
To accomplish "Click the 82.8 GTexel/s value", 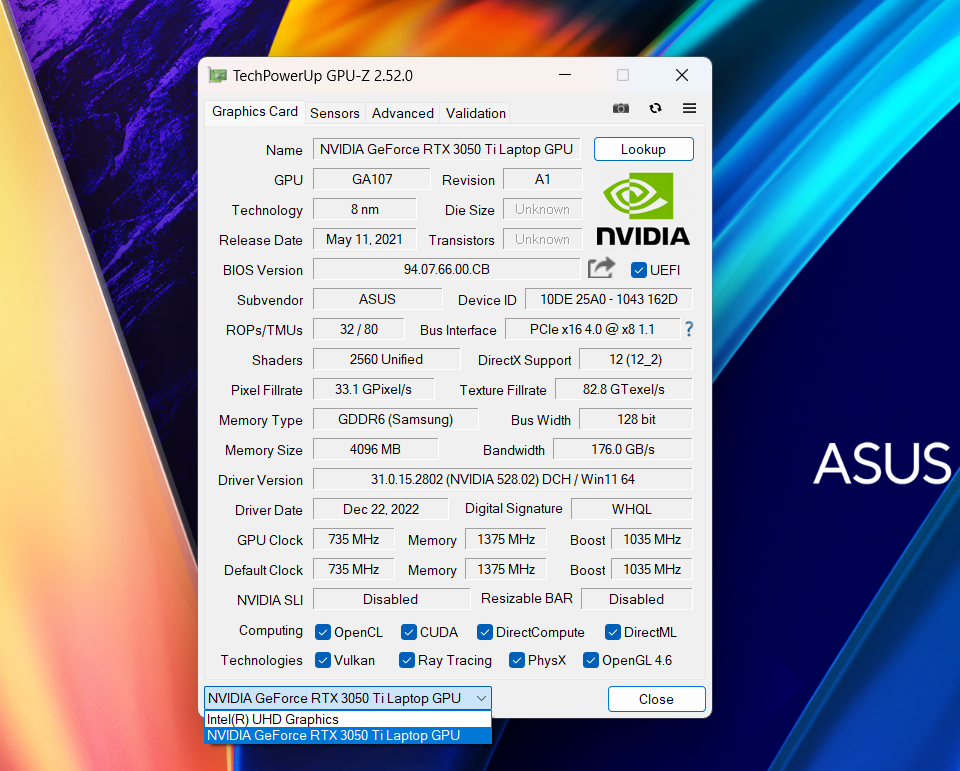I will click(x=623, y=389).
